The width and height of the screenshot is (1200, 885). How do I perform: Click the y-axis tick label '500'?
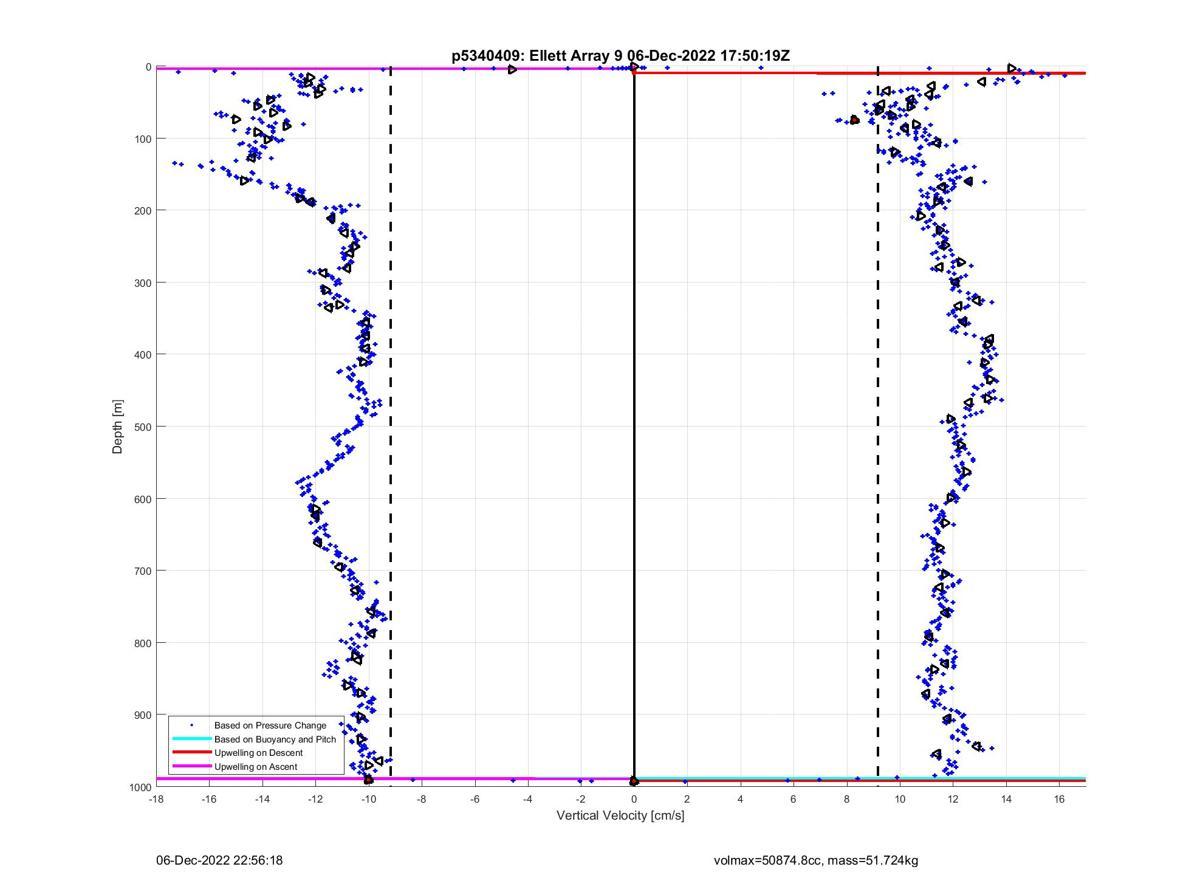[141, 427]
